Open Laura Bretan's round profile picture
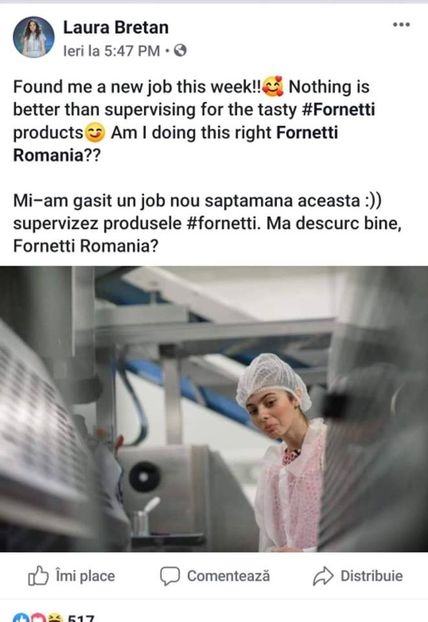The image size is (428, 622). [x=33, y=37]
